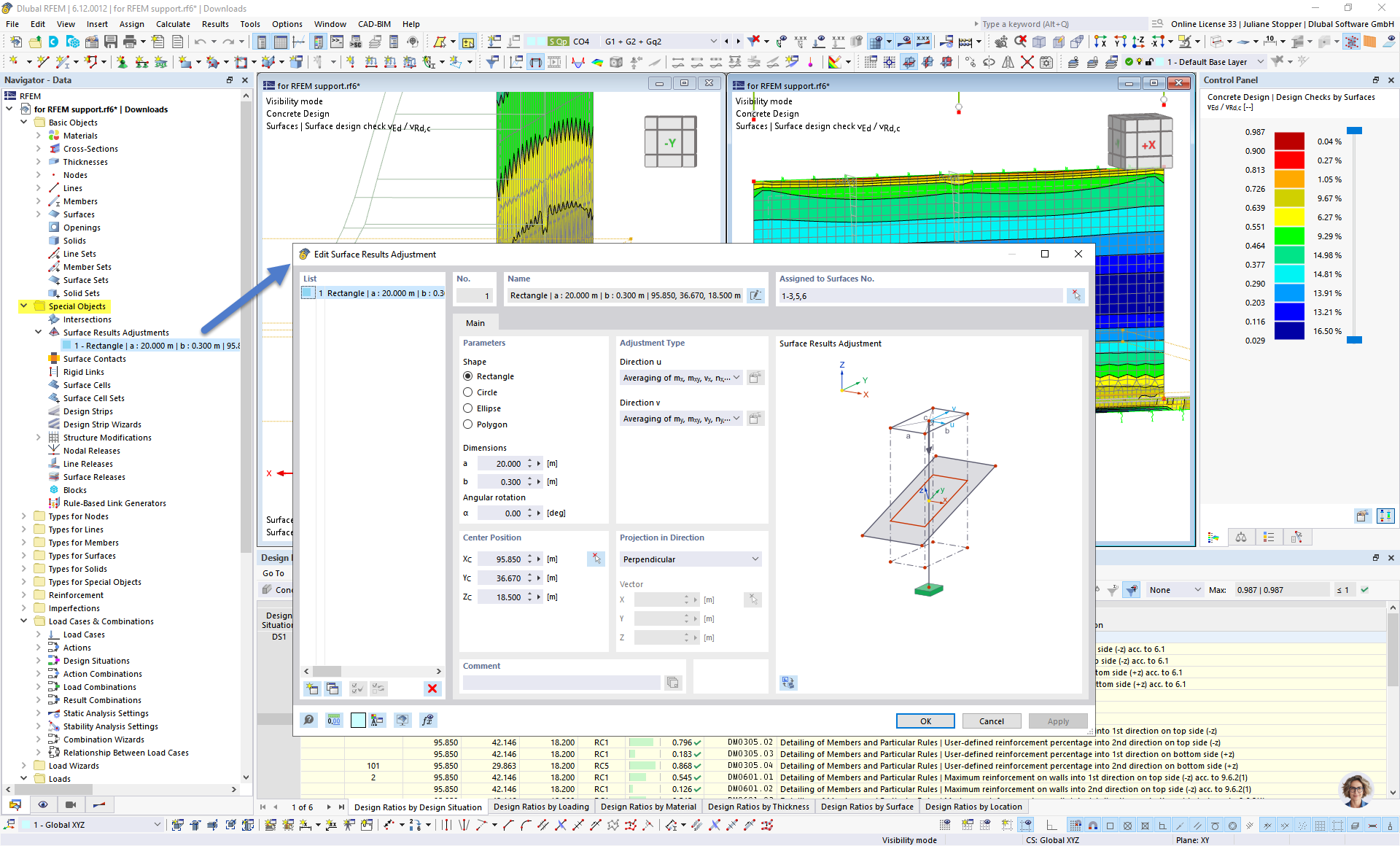Select the Ellipse shape option
This screenshot has height=846, width=1400.
pyautogui.click(x=468, y=408)
